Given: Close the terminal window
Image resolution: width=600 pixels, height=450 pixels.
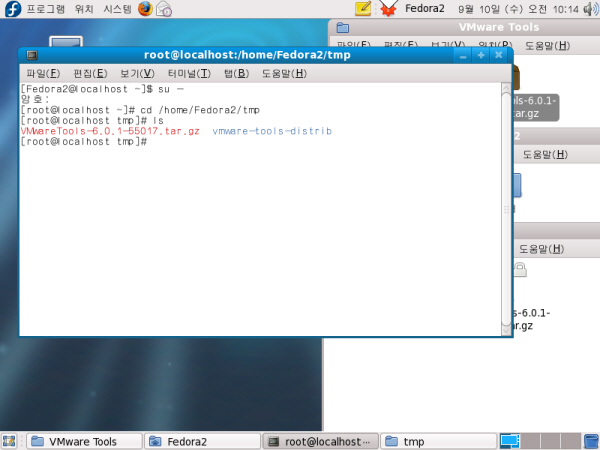Looking at the screenshot, I should pyautogui.click(x=499, y=56).
